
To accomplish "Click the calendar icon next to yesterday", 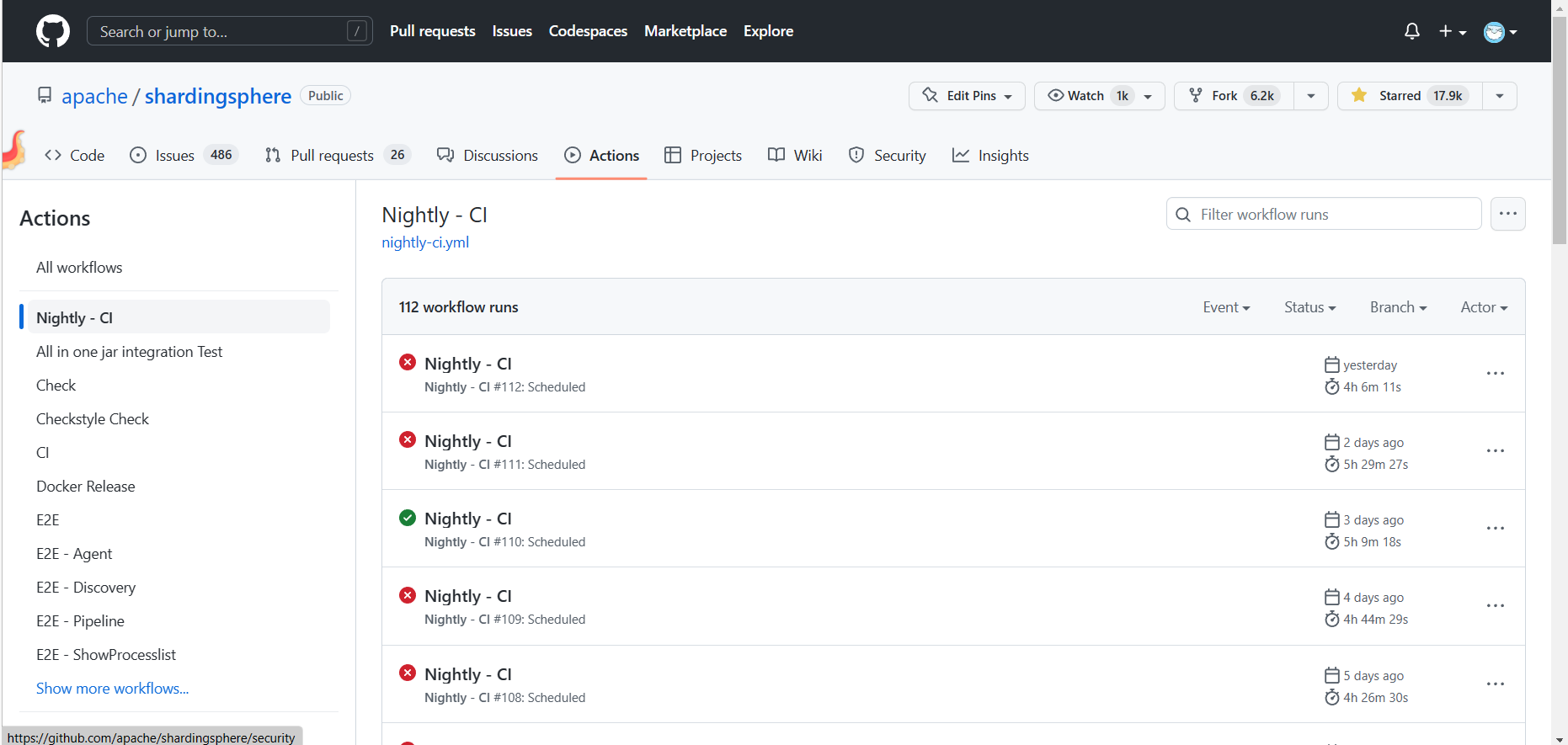I will click(1332, 365).
